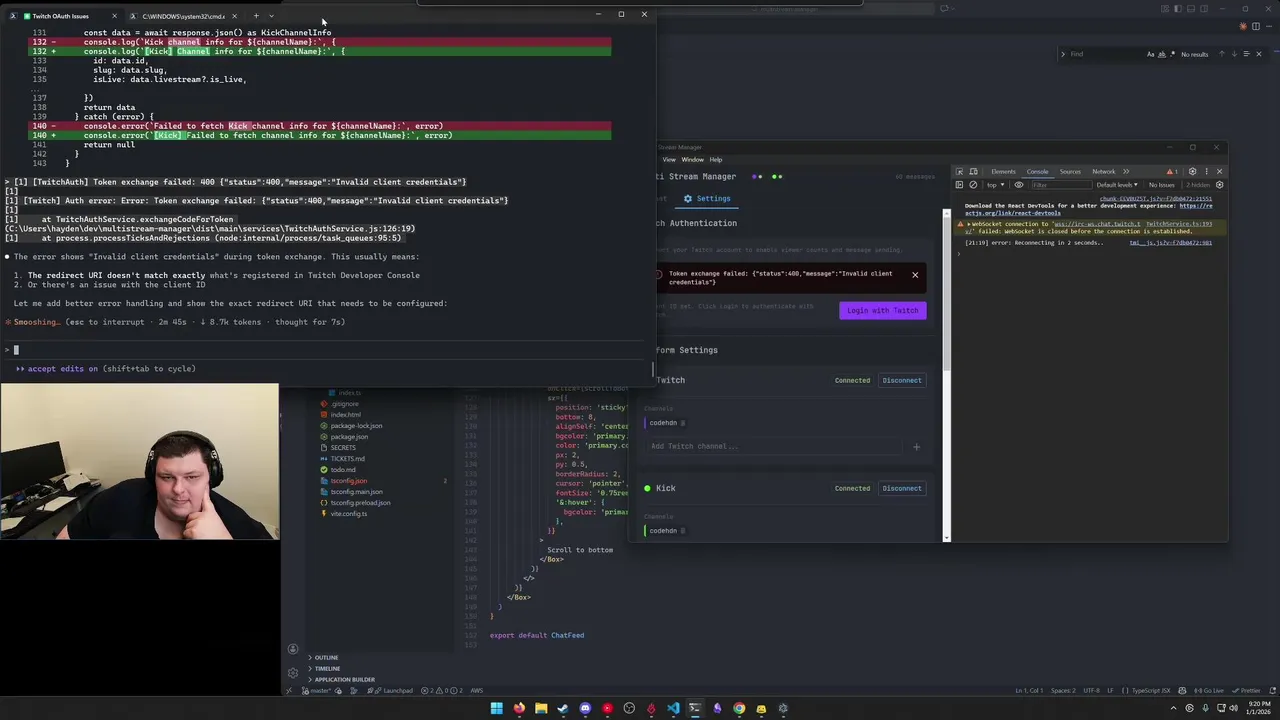This screenshot has height=720, width=1280.
Task: Open the TwitchService.ts:193 source link
Action: (x=1179, y=224)
